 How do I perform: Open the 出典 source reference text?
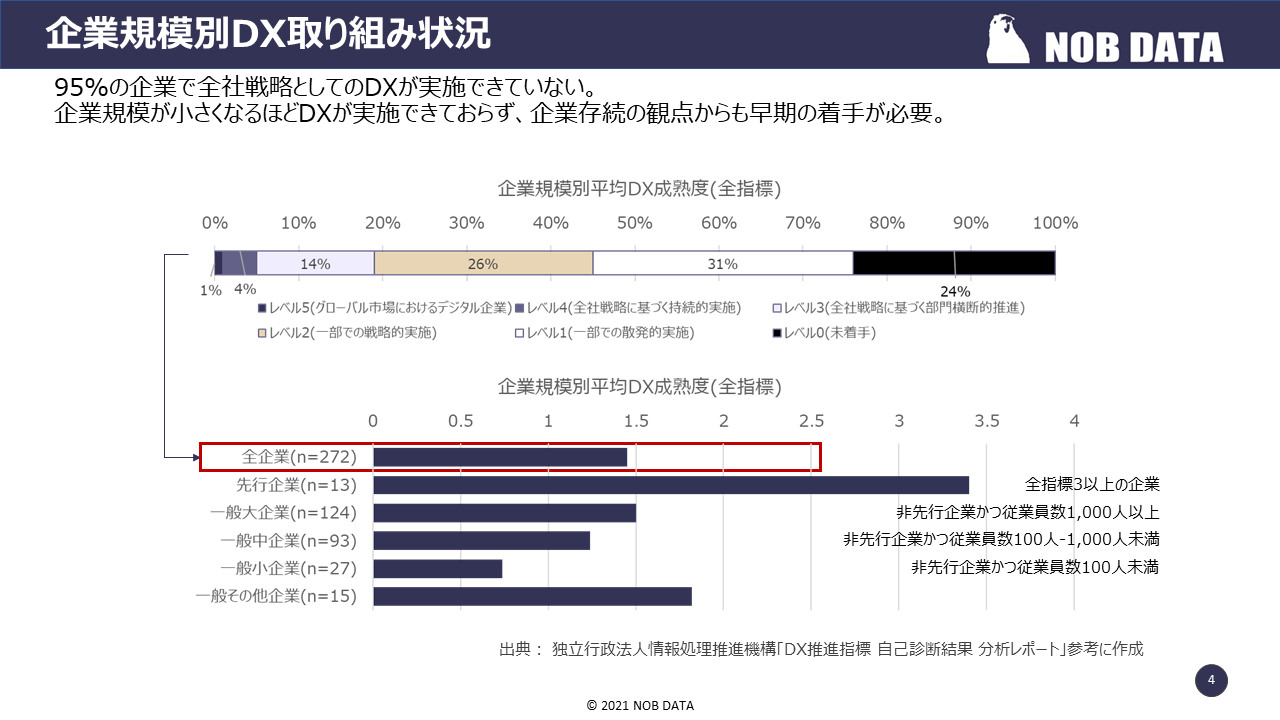pyautogui.click(x=825, y=647)
